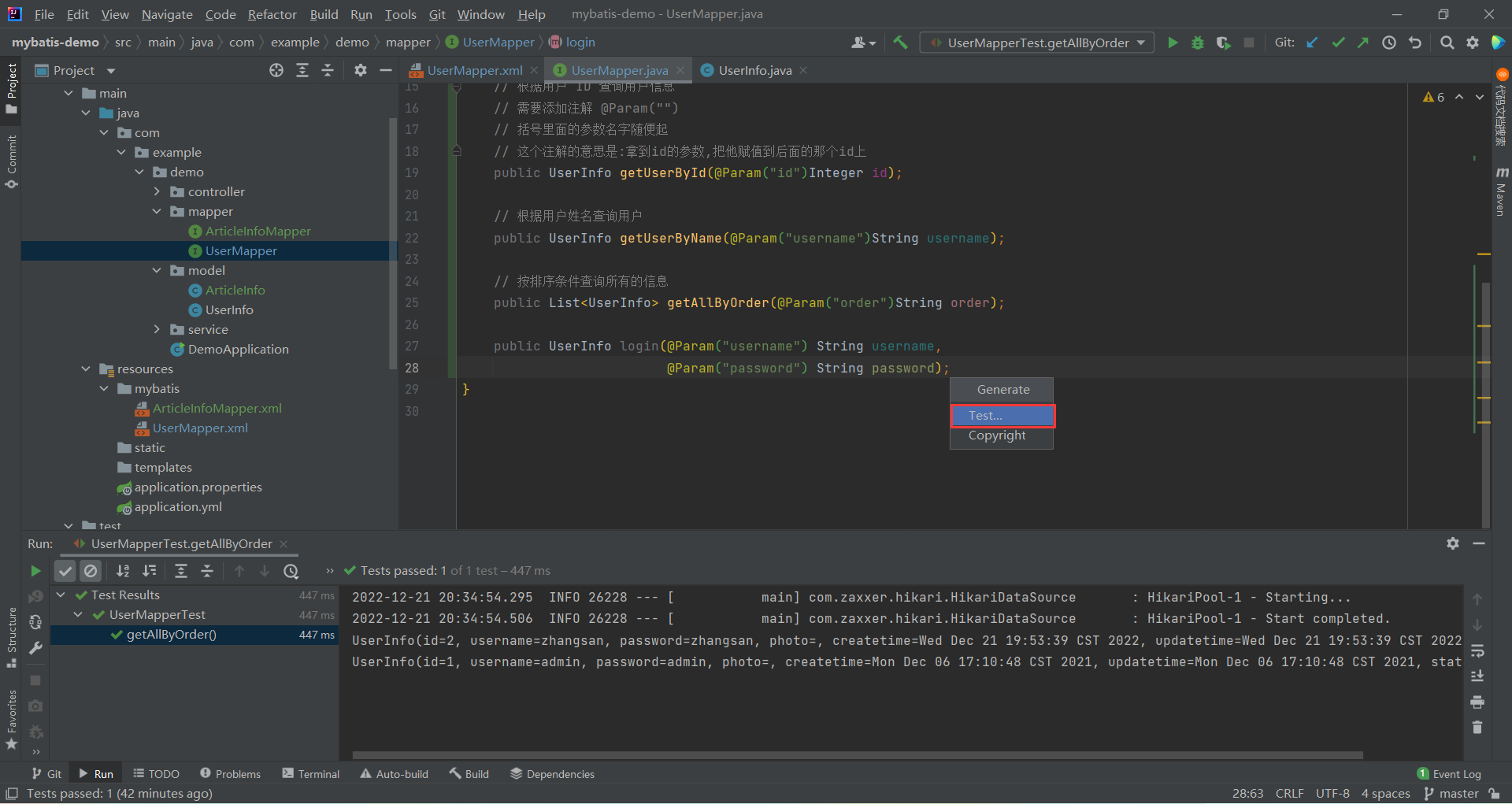Open the Refactor menu
Image resolution: width=1512 pixels, height=804 pixels.
pyautogui.click(x=272, y=14)
